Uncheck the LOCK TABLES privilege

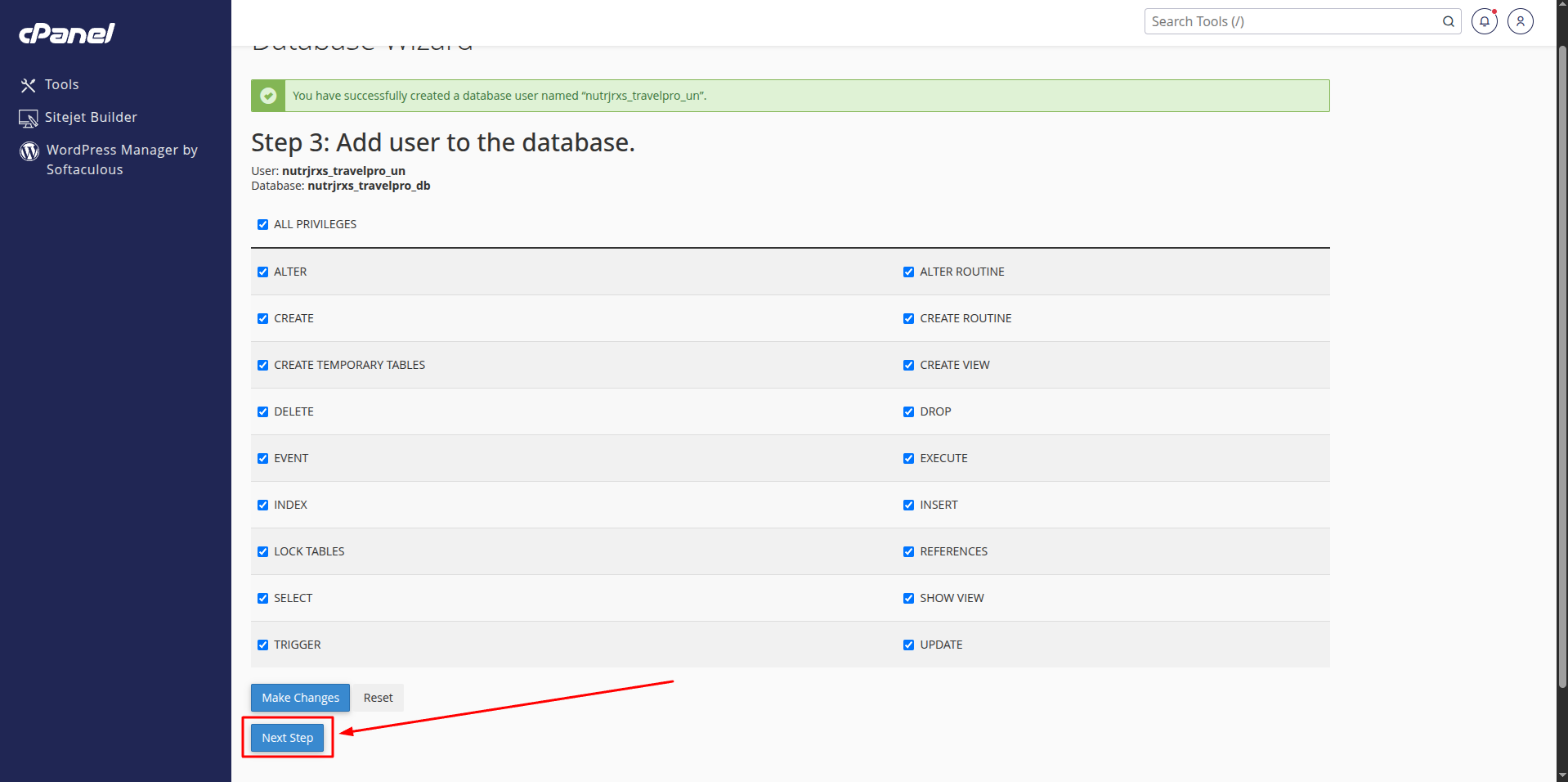click(x=262, y=551)
